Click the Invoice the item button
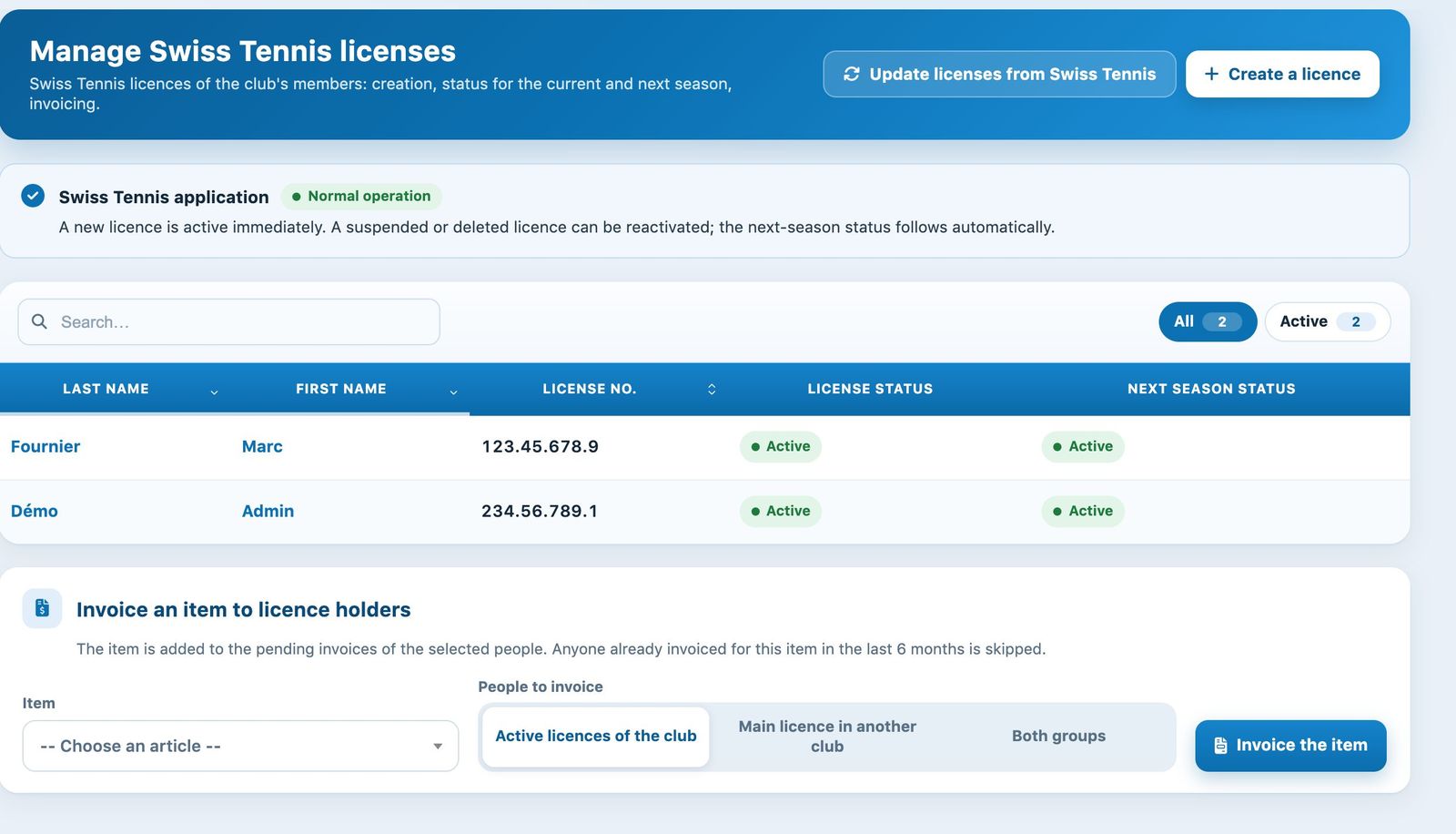 [x=1290, y=746]
